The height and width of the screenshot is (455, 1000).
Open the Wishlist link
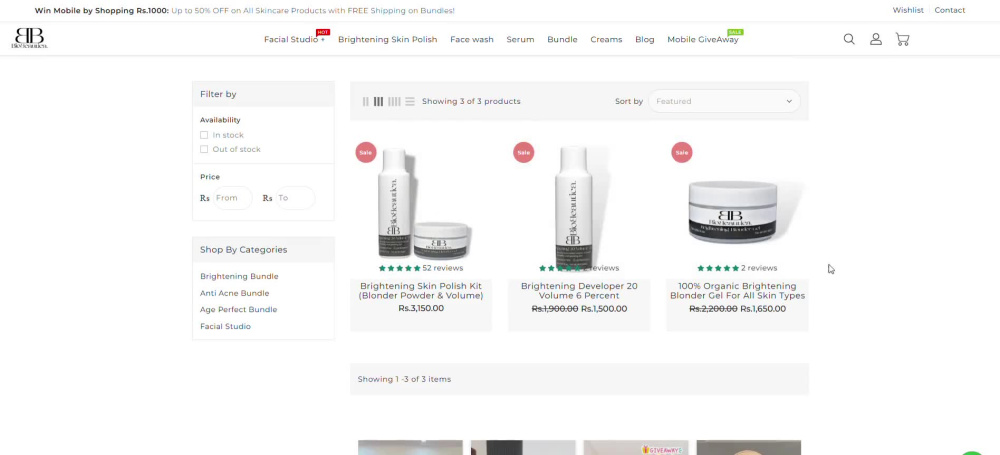[x=908, y=10]
